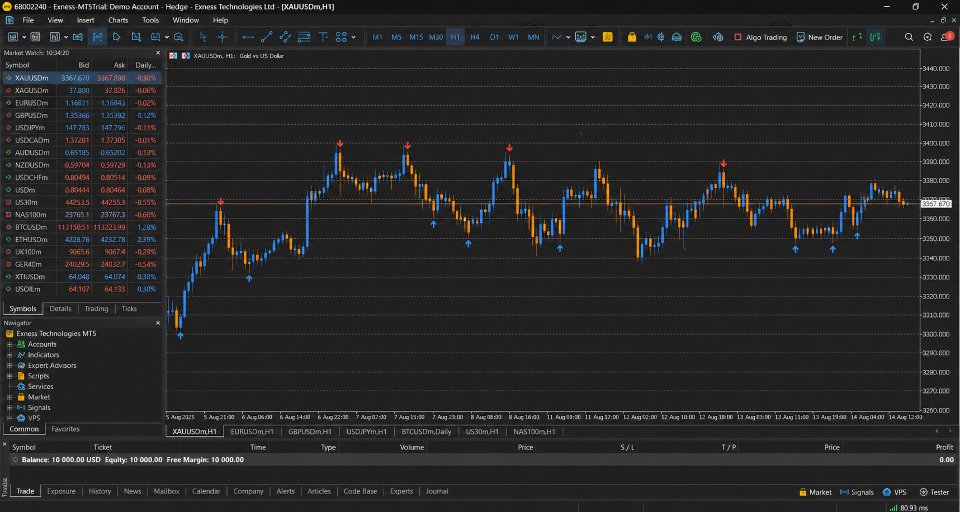
Task: Select the NAS100m symbol row
Action: click(x=82, y=214)
